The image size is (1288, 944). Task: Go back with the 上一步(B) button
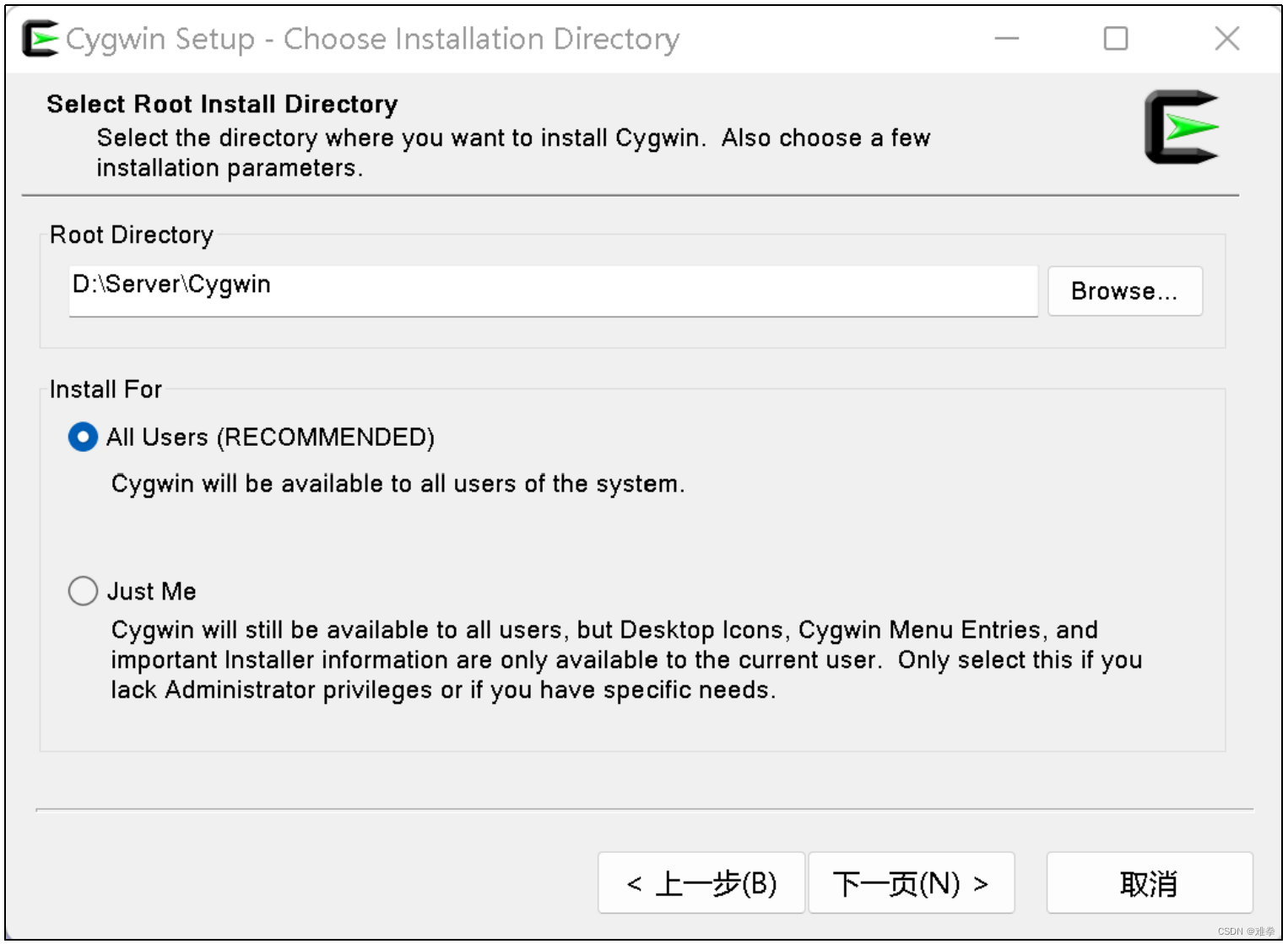coord(701,883)
